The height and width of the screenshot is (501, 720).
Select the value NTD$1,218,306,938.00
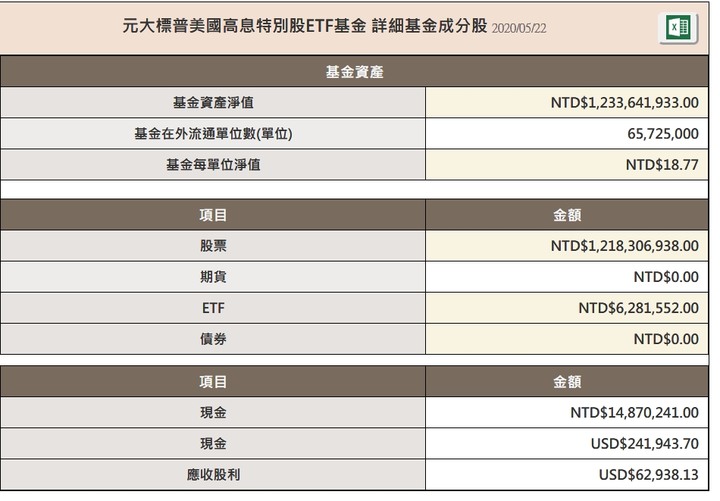625,246
